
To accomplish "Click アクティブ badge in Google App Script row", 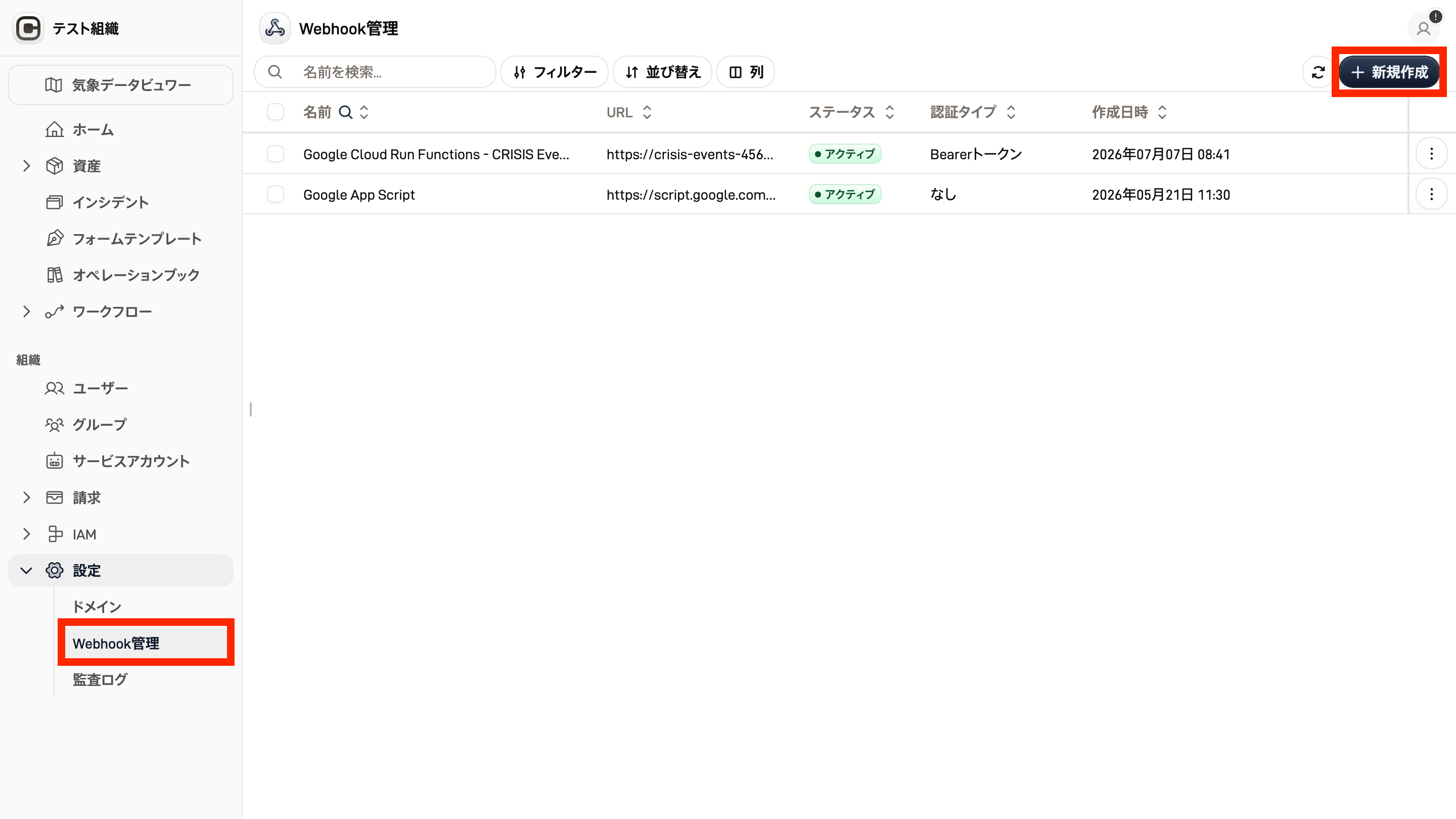I will pyautogui.click(x=845, y=195).
